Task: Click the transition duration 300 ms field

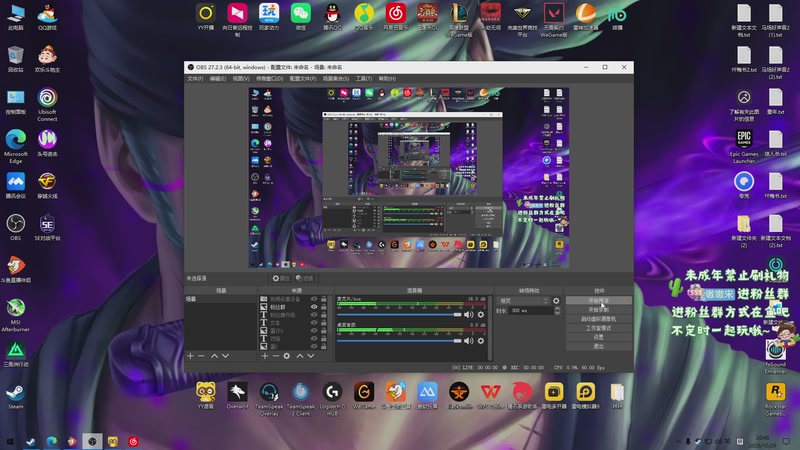Action: pyautogui.click(x=531, y=310)
